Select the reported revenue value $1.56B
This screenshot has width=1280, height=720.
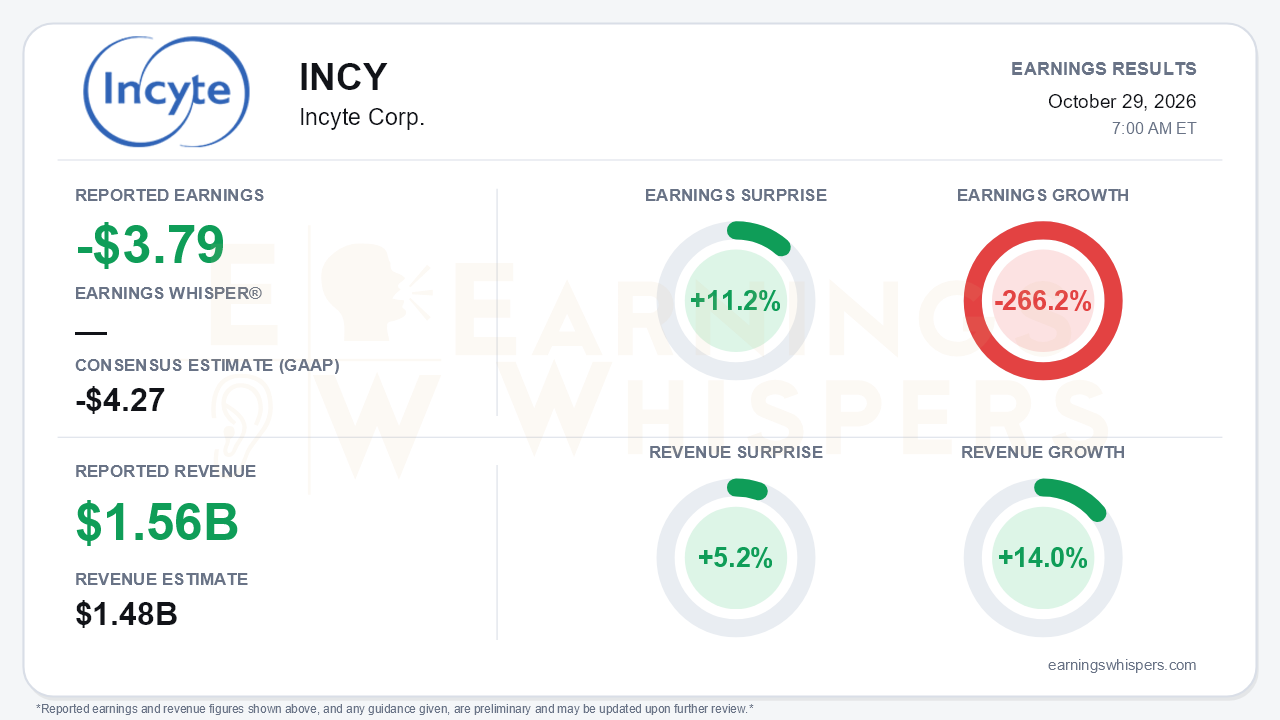click(157, 521)
